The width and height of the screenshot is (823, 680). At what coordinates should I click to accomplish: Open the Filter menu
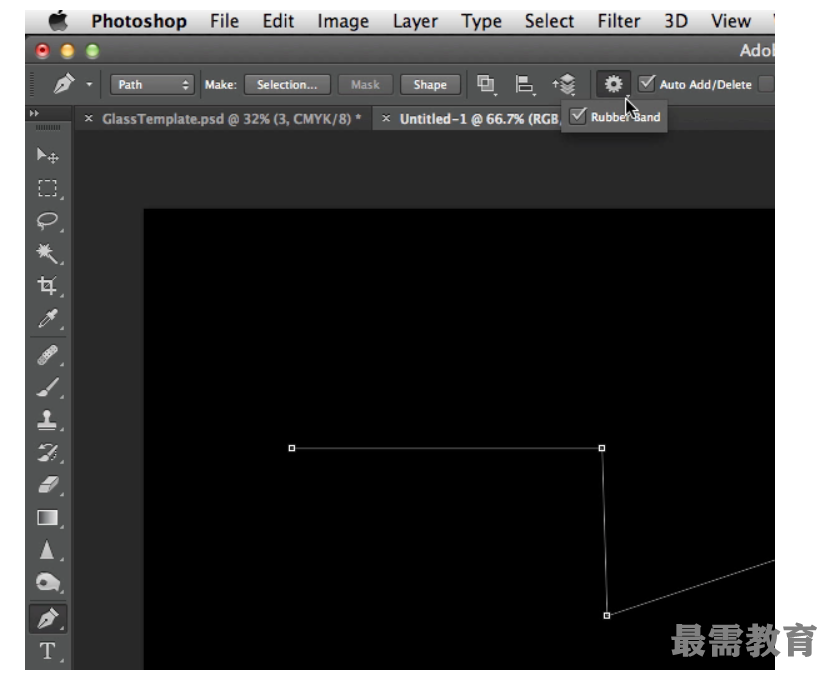coord(619,21)
